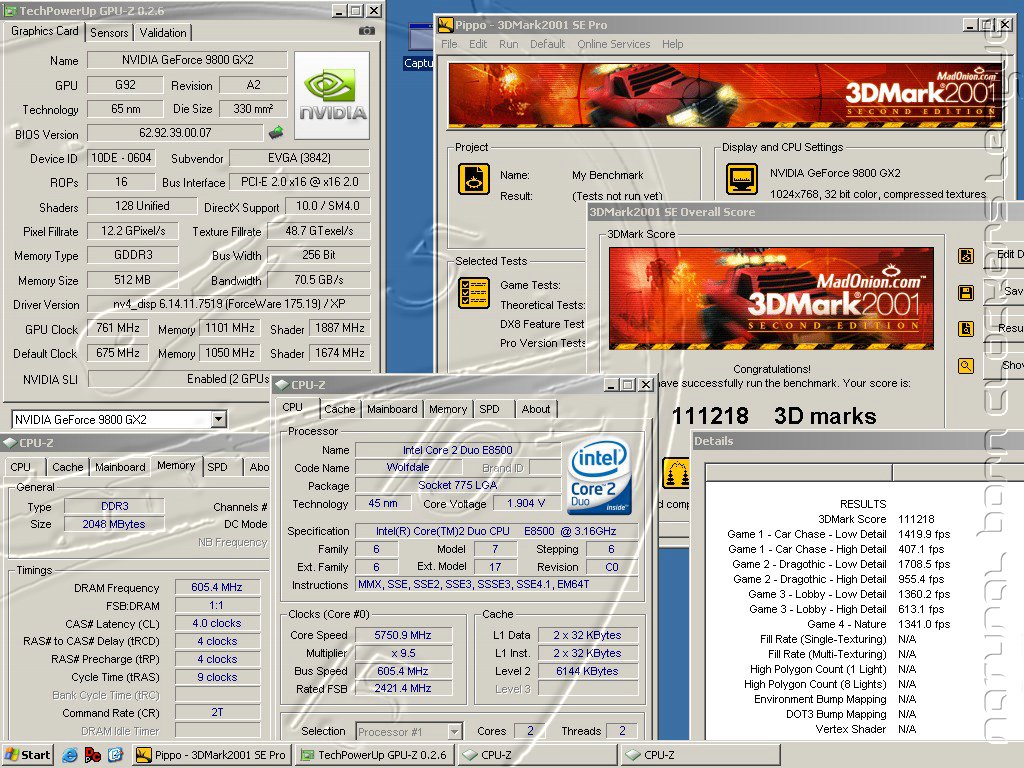Click the memory size value '2048 MBytes'
1024x768 pixels.
[114, 524]
